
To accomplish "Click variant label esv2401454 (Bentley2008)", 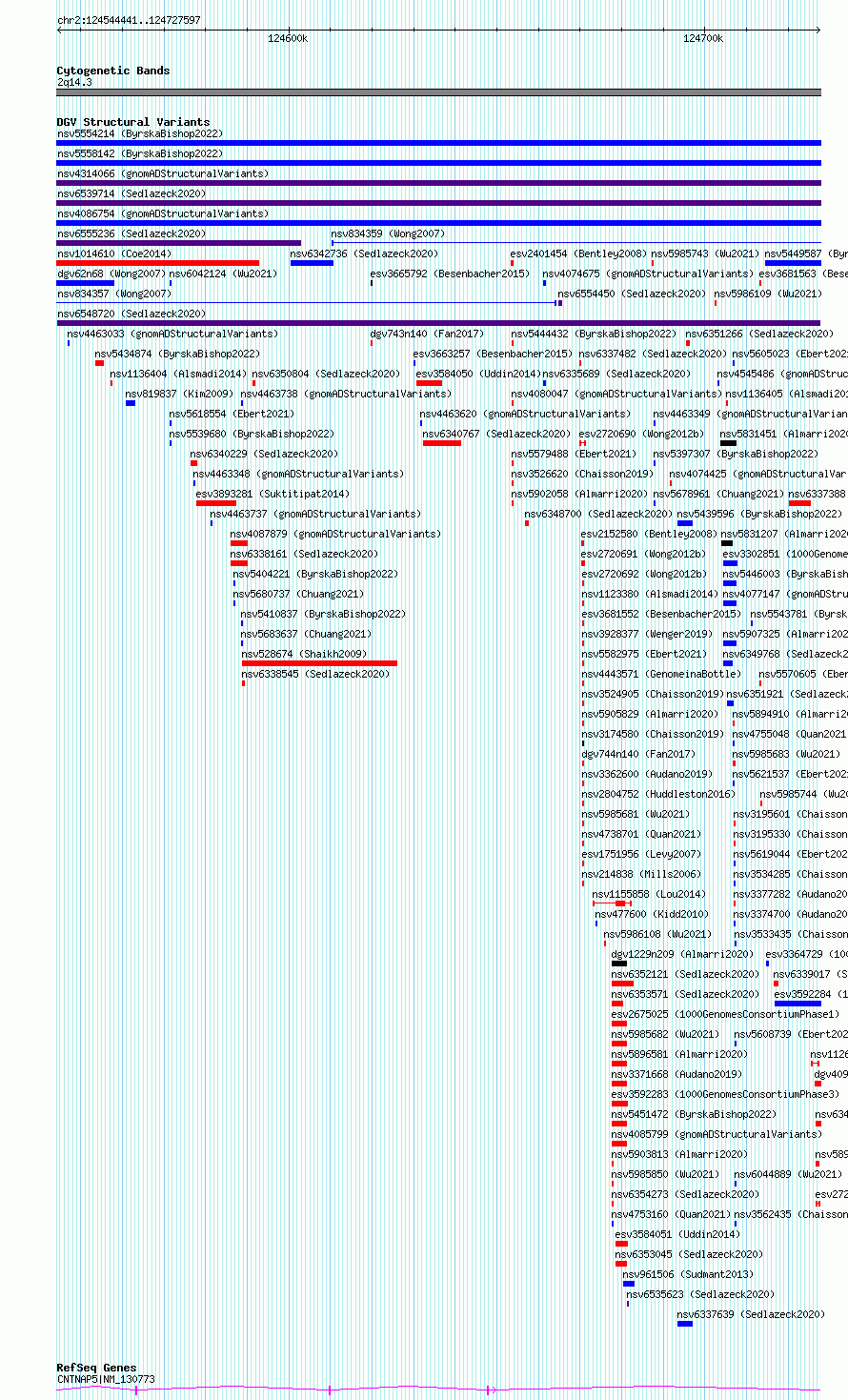I will click(x=578, y=254).
